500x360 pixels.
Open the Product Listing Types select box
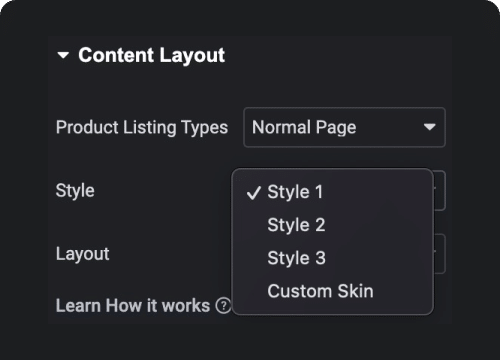[344, 127]
